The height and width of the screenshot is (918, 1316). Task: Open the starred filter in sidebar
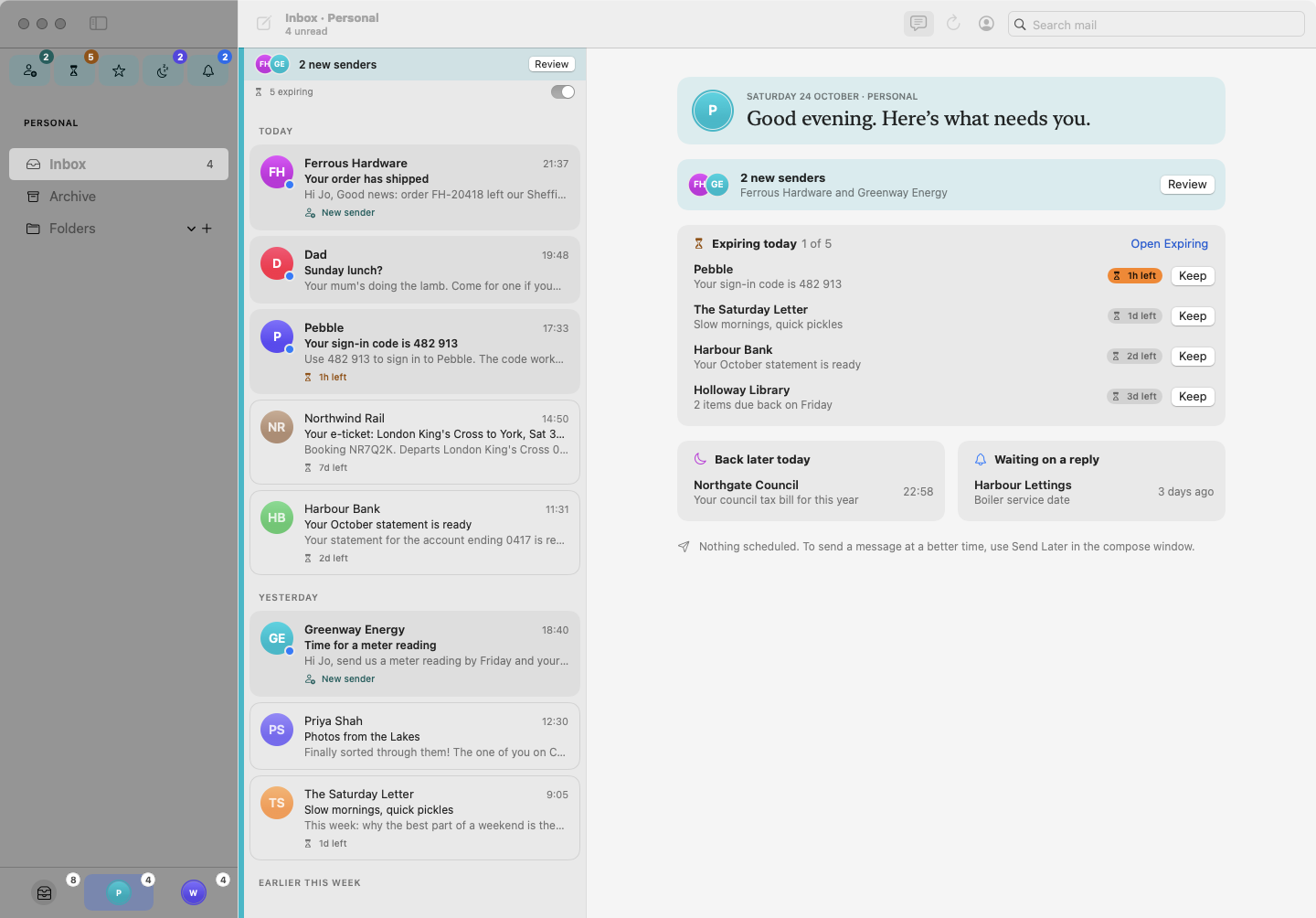tap(119, 70)
